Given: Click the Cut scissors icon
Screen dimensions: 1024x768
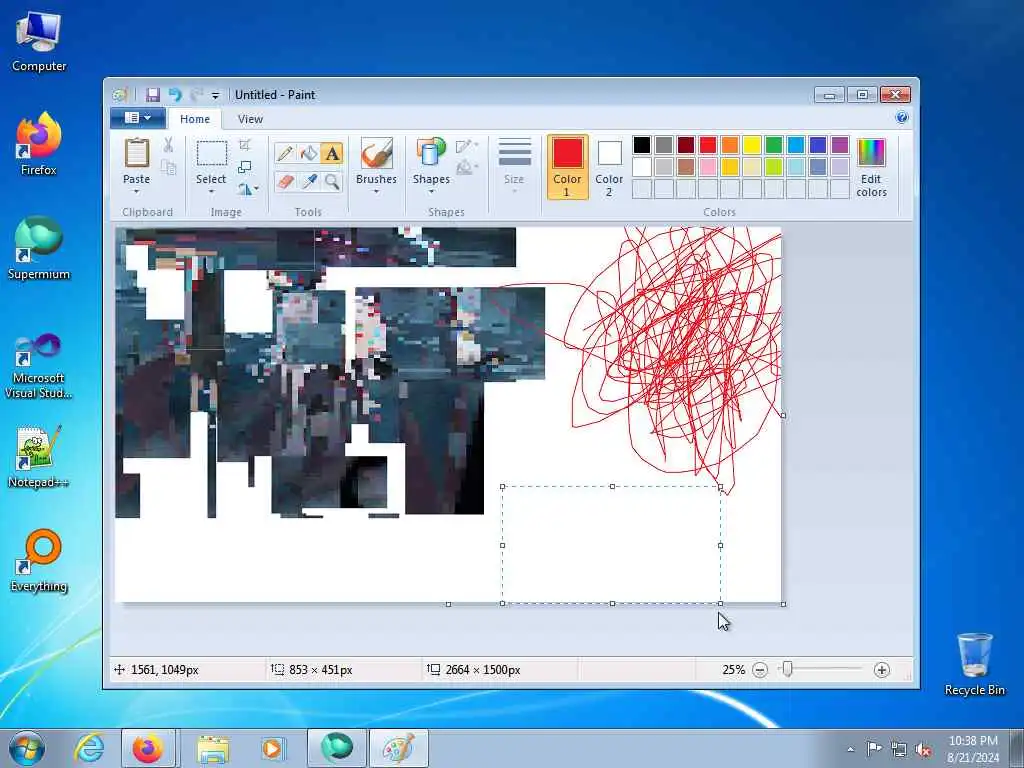Looking at the screenshot, I should point(168,145).
